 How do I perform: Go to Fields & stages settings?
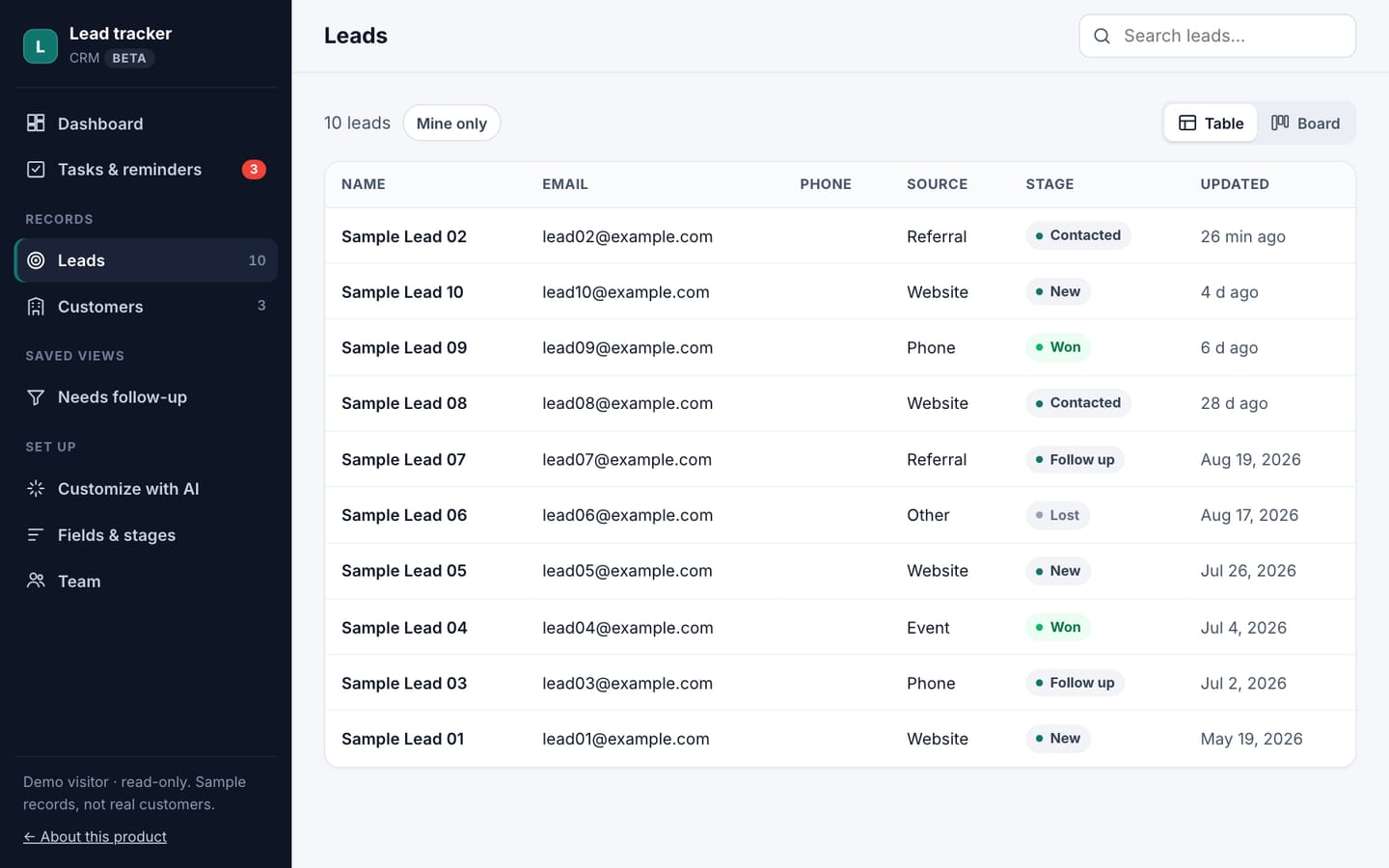[x=147, y=534]
